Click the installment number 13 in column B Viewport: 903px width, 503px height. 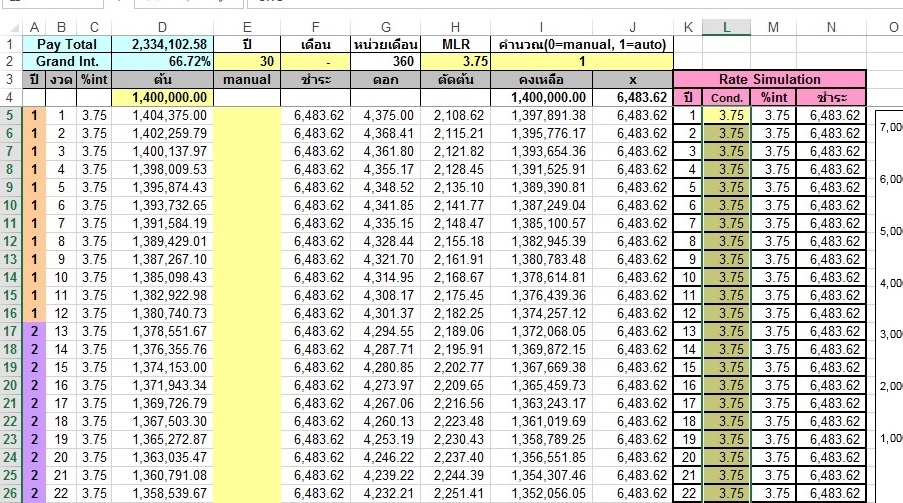[61, 331]
